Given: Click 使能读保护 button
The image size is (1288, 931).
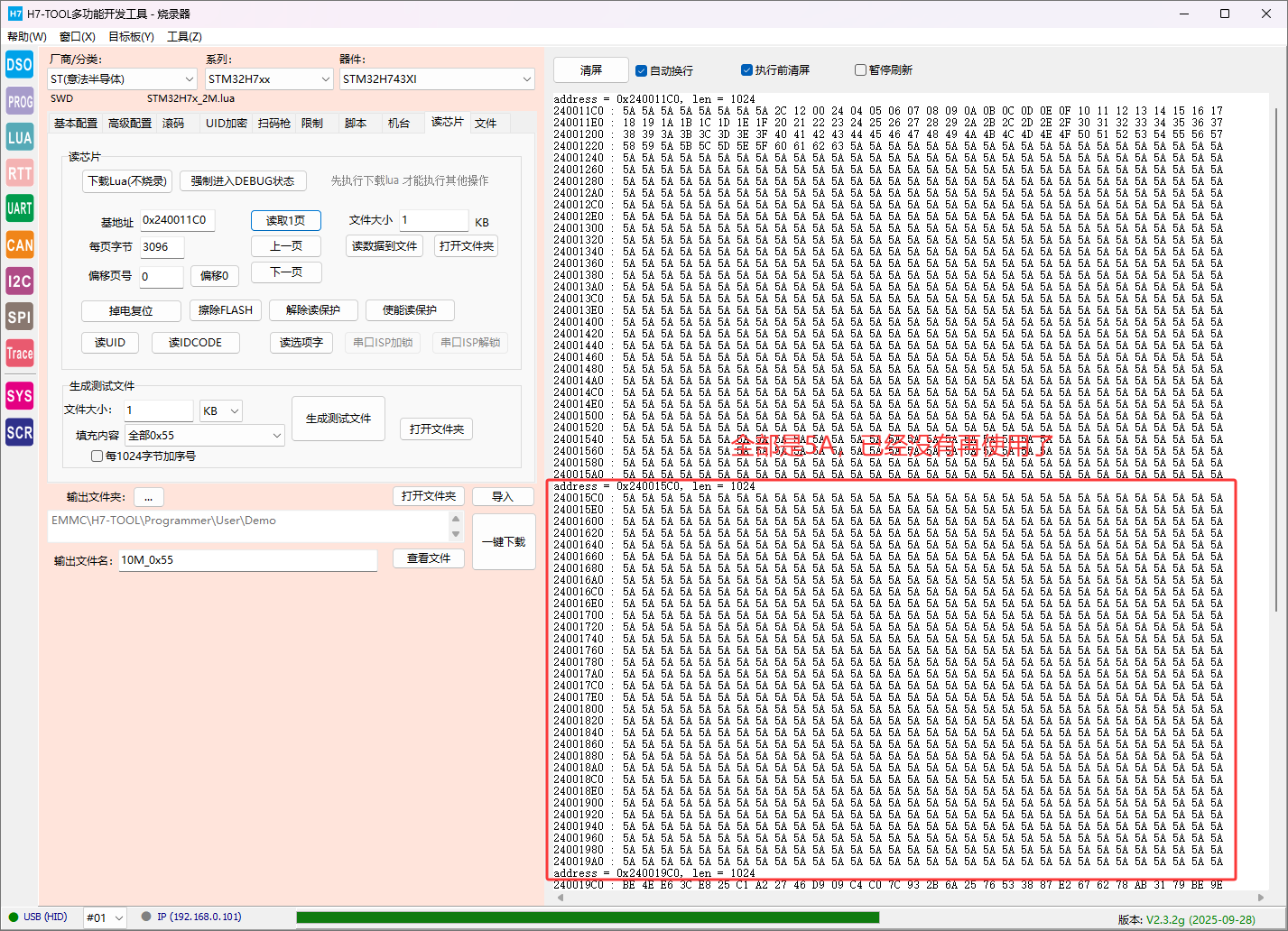Looking at the screenshot, I should [x=410, y=310].
